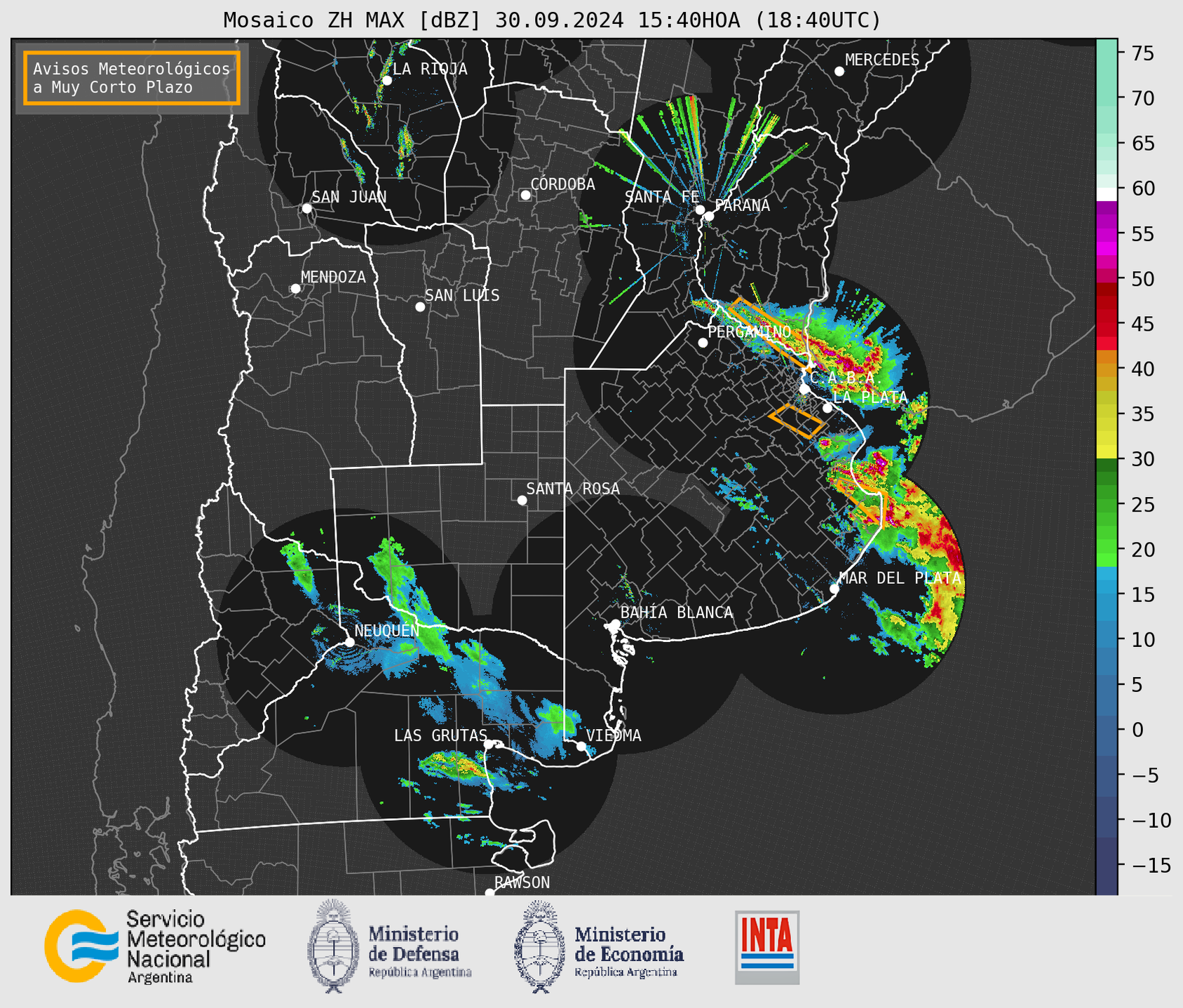Screen dimensions: 1183x1008
Task: Click the LA PLATA city marker dot
Action: coord(827,408)
